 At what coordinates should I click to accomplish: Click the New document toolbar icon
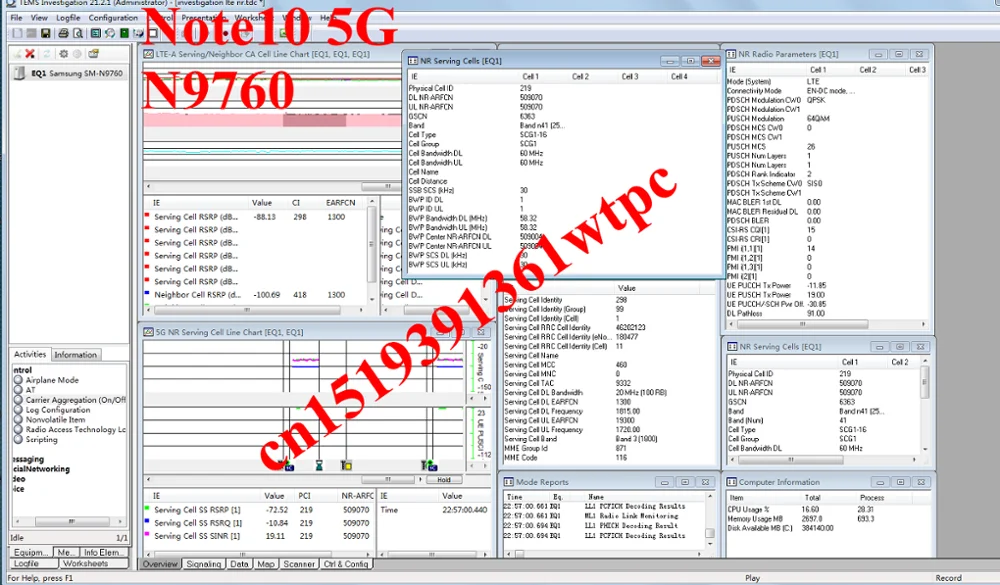[x=17, y=33]
